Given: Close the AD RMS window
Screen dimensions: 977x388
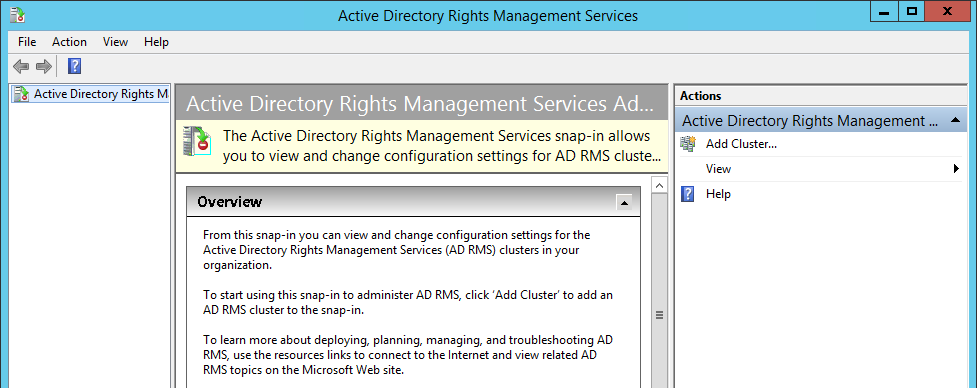Looking at the screenshot, I should pos(948,12).
